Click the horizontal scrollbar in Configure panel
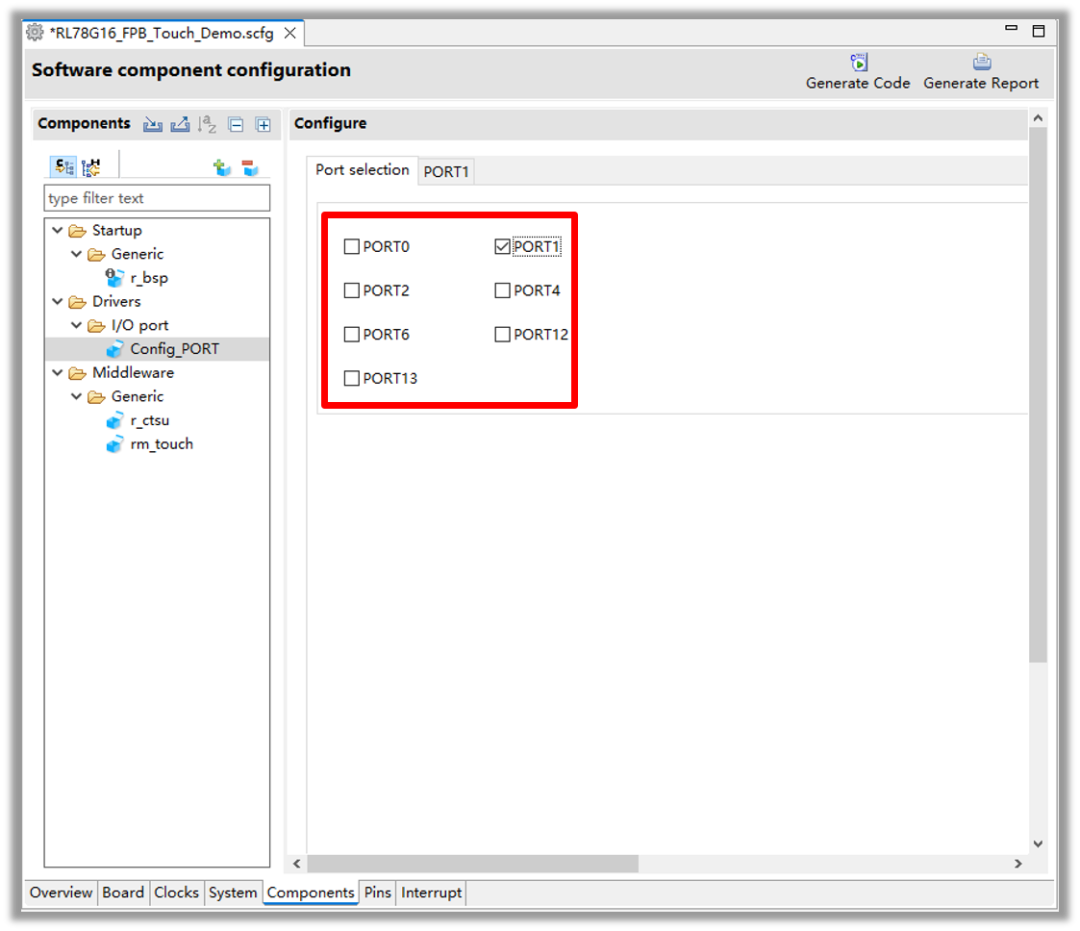The width and height of the screenshot is (1080, 931). [472, 863]
